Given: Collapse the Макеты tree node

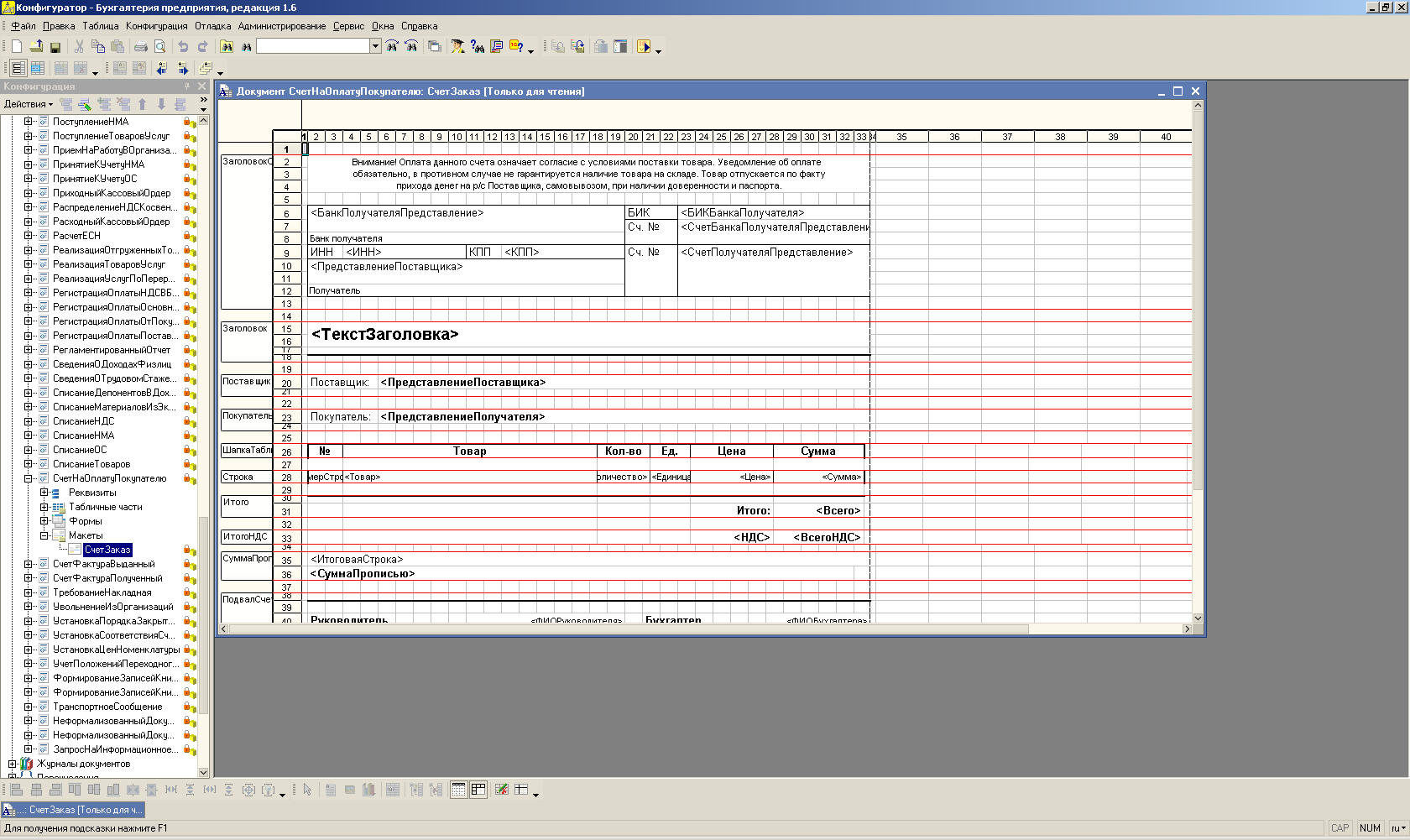Looking at the screenshot, I should 44,535.
